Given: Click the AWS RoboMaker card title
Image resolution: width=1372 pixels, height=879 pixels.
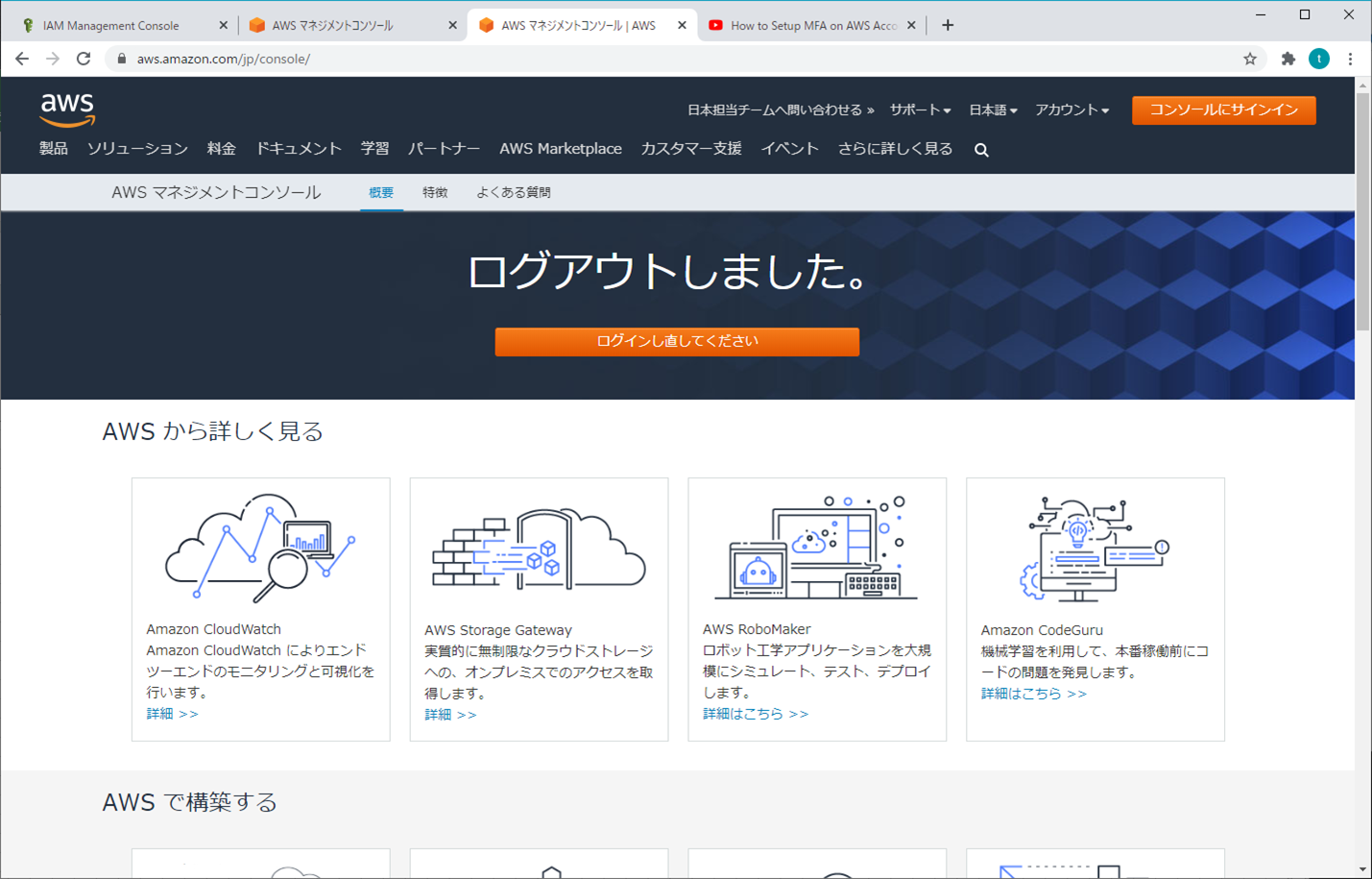Looking at the screenshot, I should pos(757,629).
